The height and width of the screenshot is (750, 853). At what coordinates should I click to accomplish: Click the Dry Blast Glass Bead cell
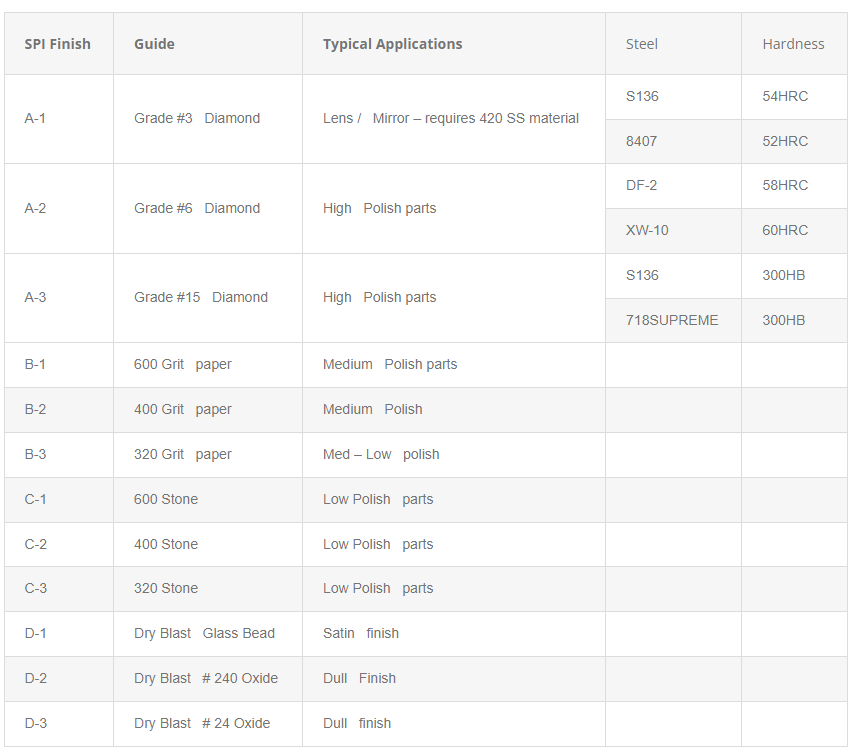tap(204, 633)
